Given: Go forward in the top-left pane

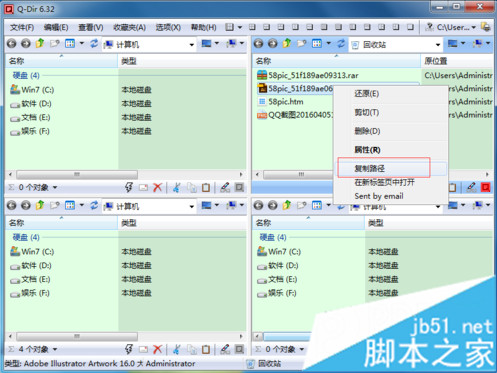Looking at the screenshot, I should [x=26, y=44].
